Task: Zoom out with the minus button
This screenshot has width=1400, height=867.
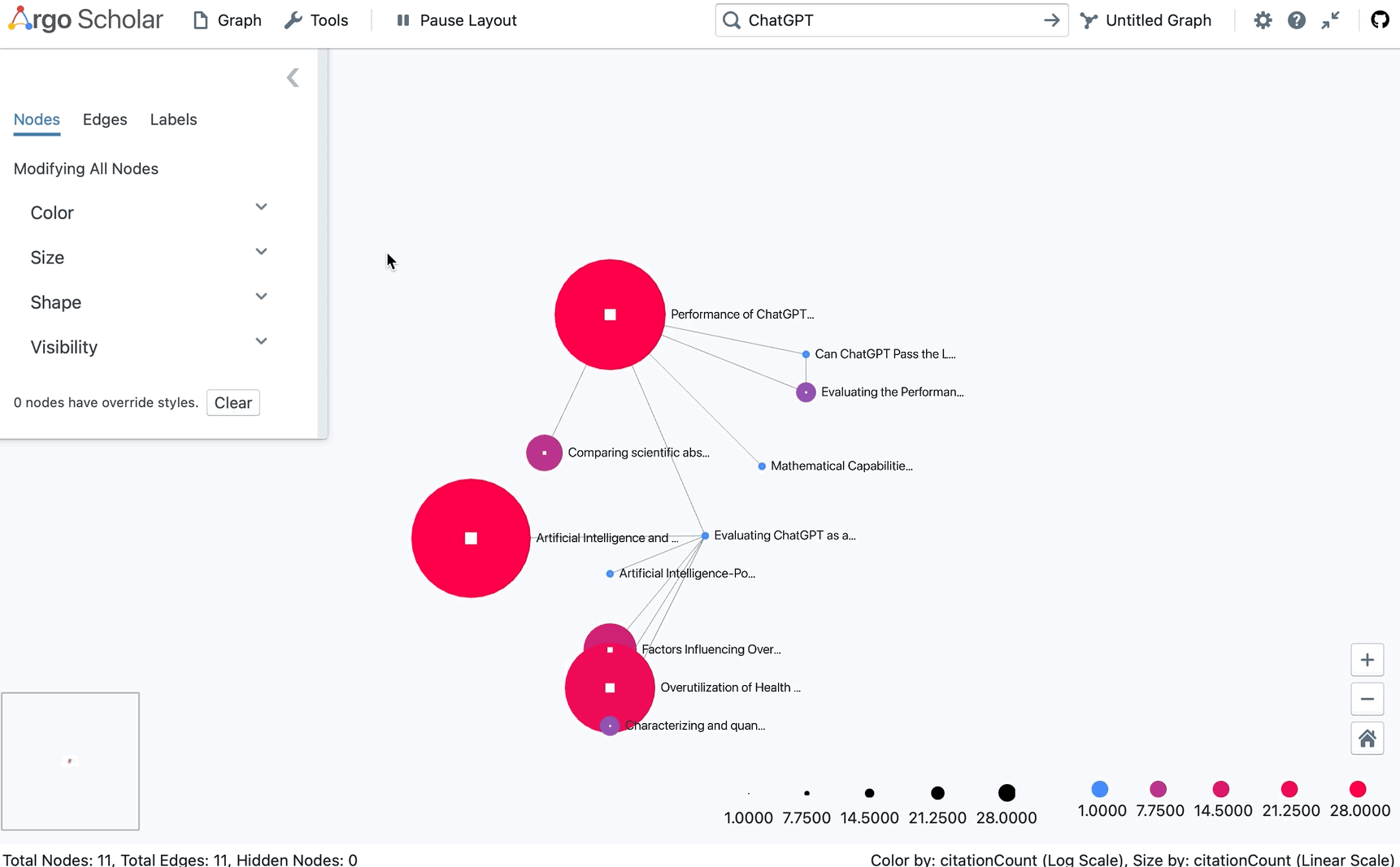Action: (1367, 699)
